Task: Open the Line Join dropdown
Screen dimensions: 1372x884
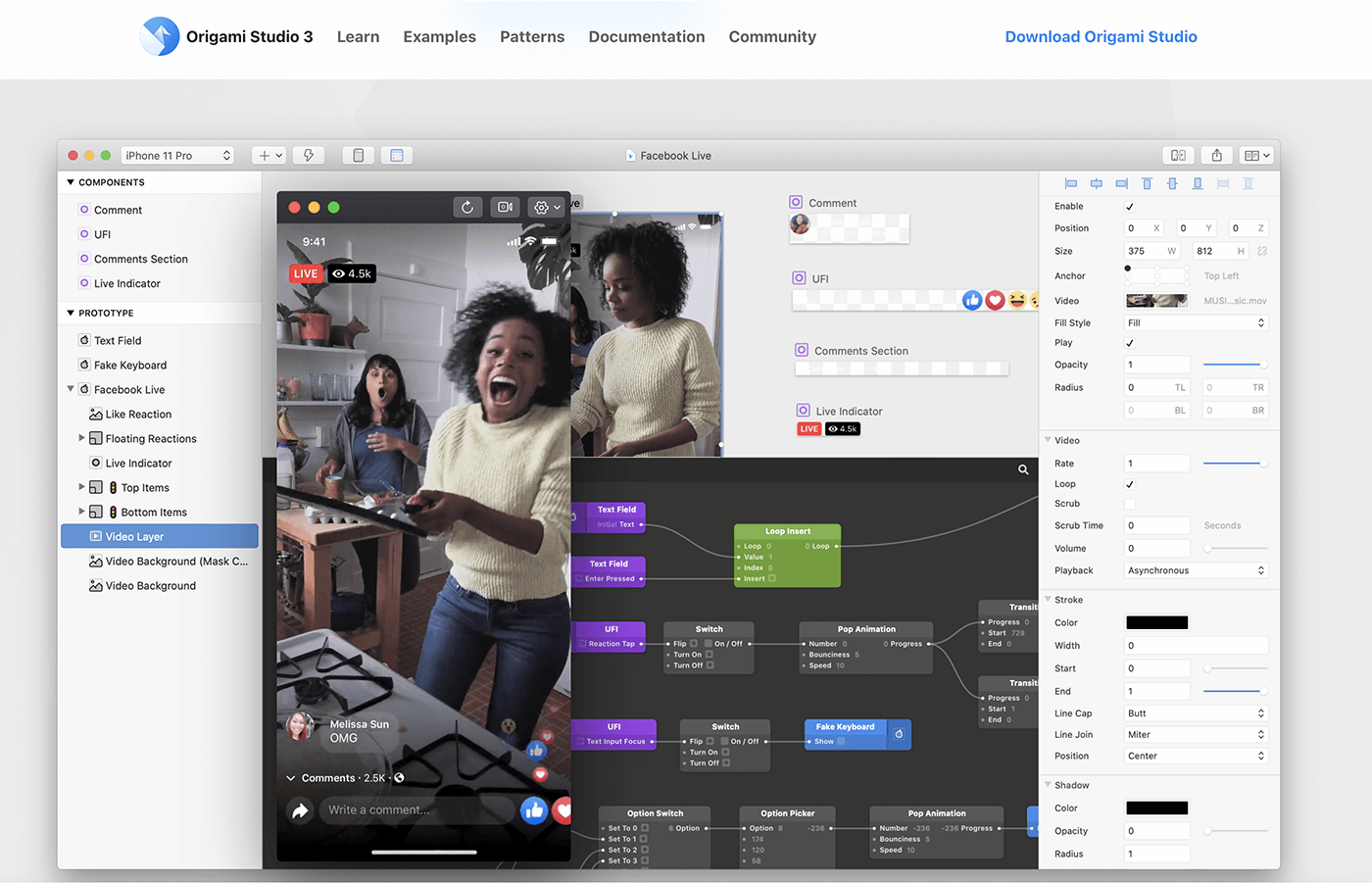Action: (x=1196, y=735)
